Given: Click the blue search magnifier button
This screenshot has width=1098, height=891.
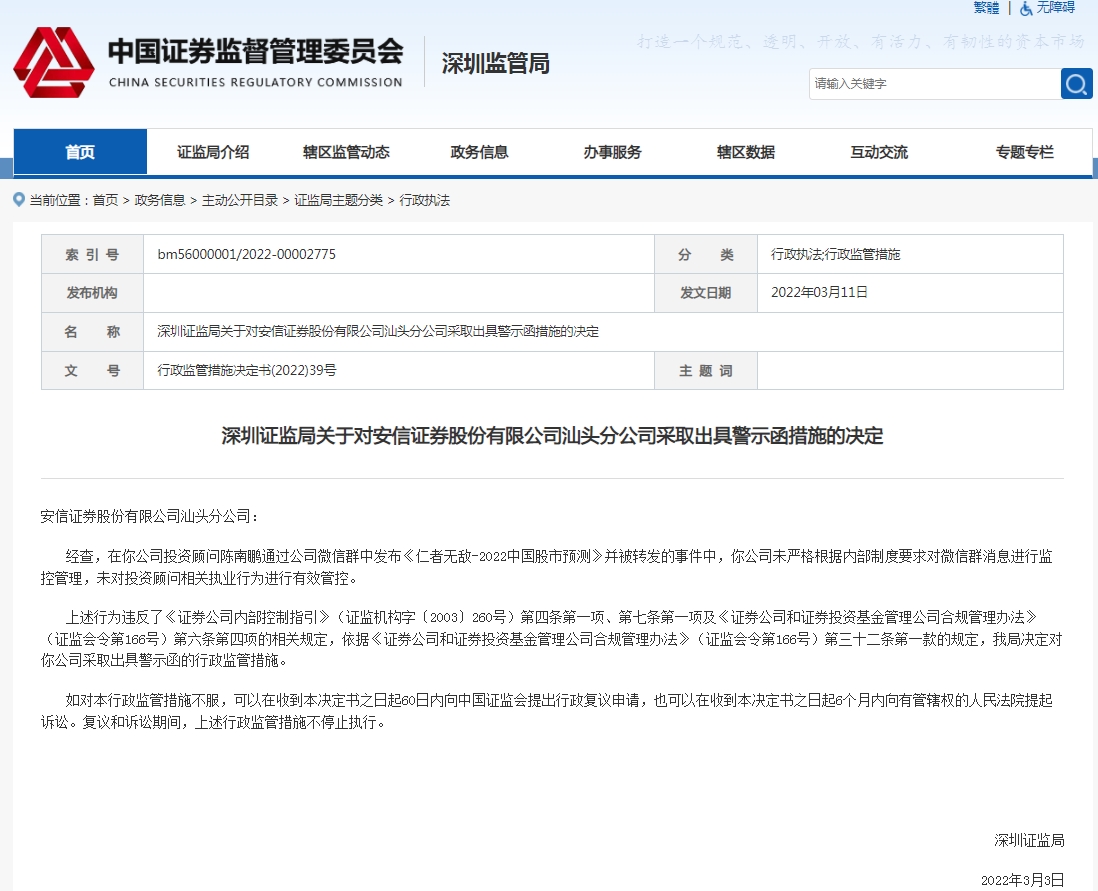Looking at the screenshot, I should (1076, 84).
